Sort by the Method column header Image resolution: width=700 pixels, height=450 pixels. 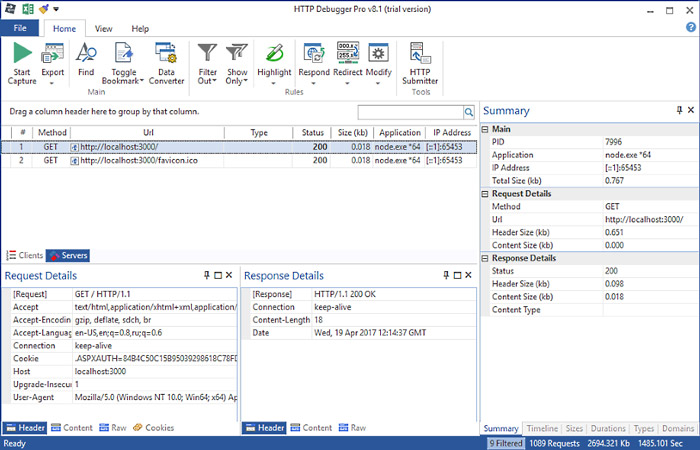point(52,133)
